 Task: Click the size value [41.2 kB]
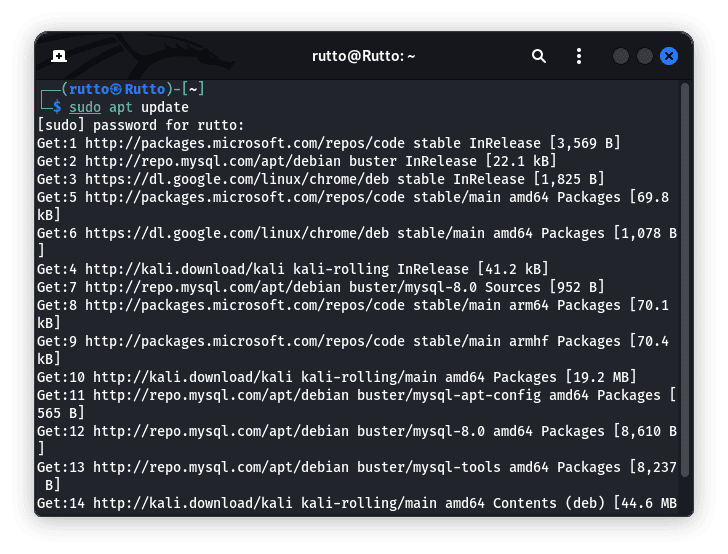(x=513, y=269)
